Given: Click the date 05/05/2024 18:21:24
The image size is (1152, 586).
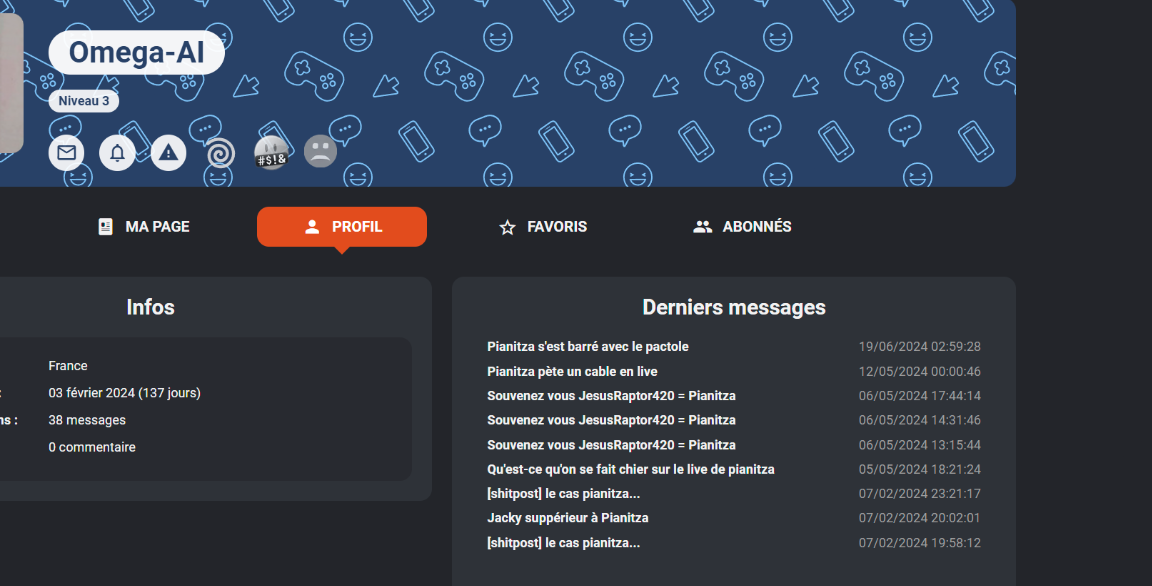Looking at the screenshot, I should coord(920,469).
